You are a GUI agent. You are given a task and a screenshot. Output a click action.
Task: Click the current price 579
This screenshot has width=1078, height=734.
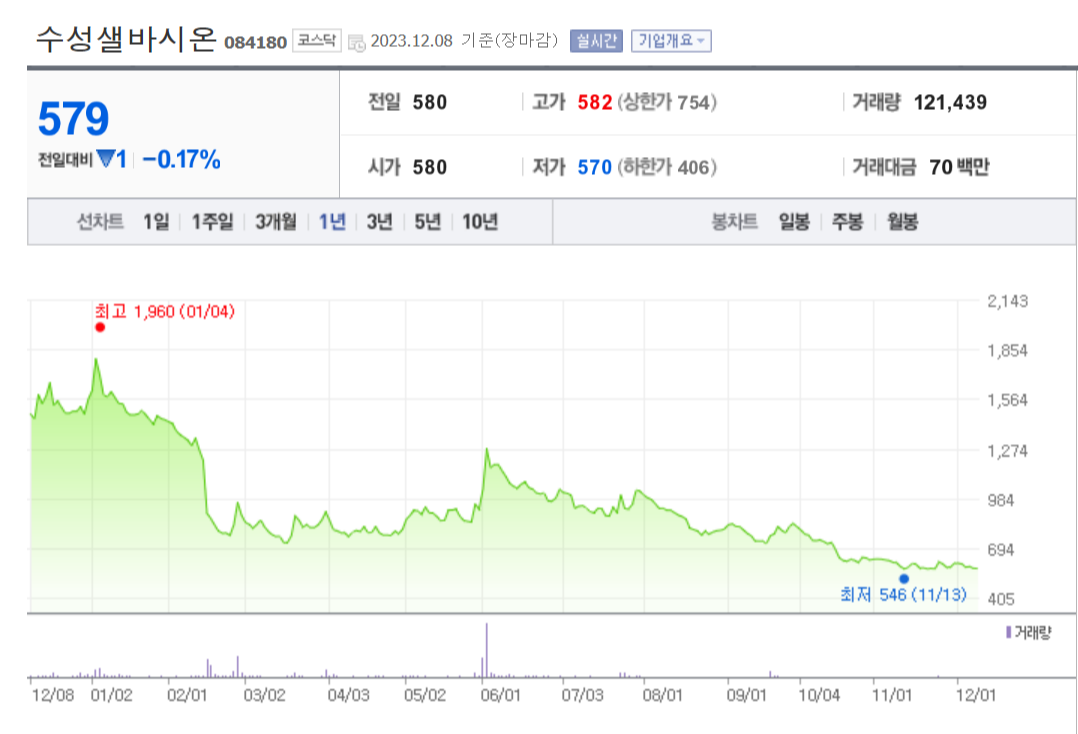point(74,119)
